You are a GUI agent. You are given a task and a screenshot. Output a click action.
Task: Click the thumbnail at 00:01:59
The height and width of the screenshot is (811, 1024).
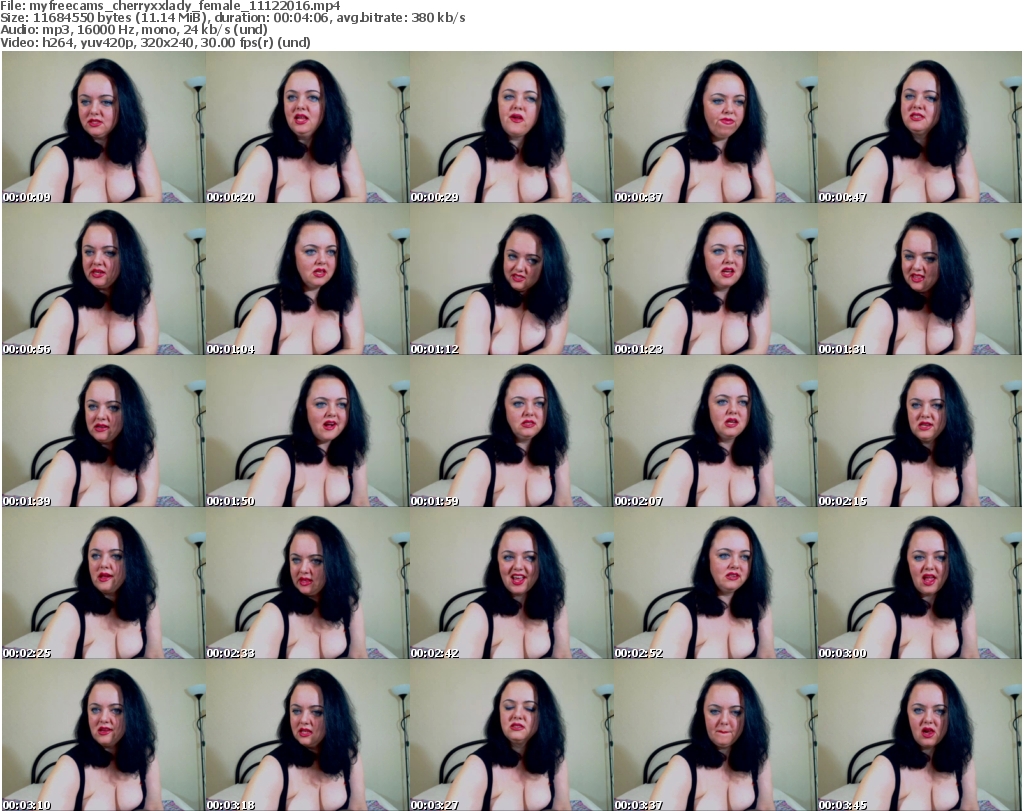coord(511,432)
